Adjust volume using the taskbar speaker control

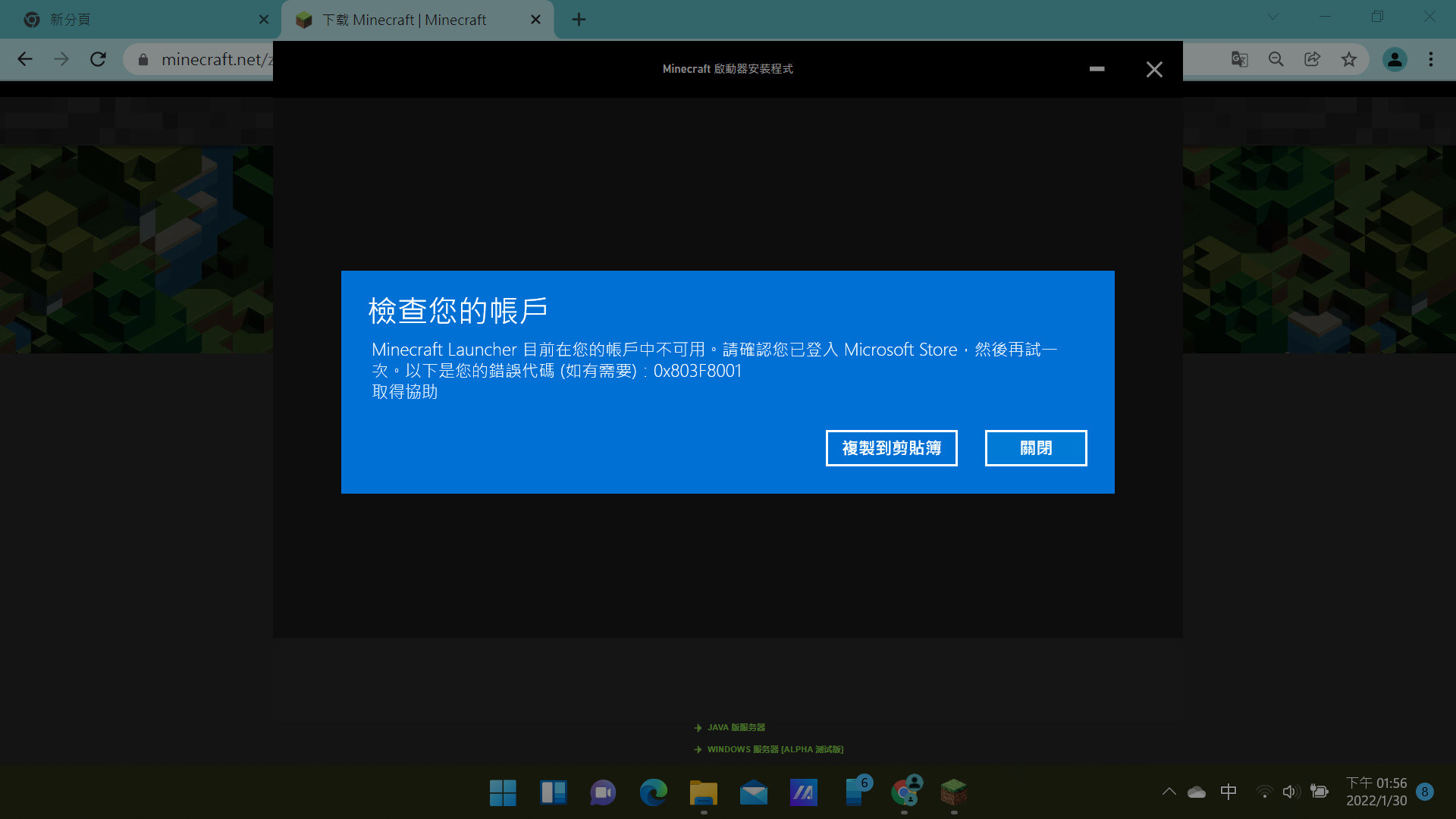click(1291, 791)
